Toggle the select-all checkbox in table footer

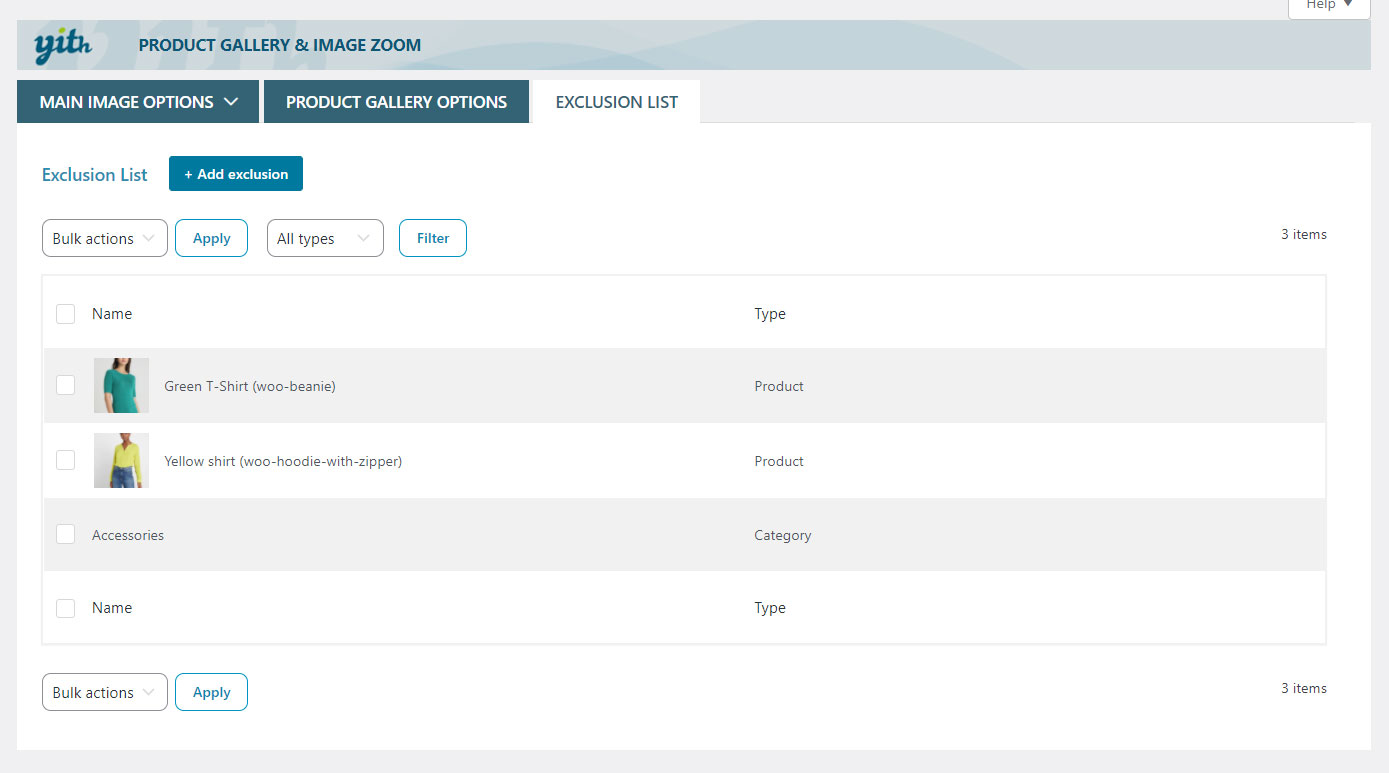(x=66, y=608)
